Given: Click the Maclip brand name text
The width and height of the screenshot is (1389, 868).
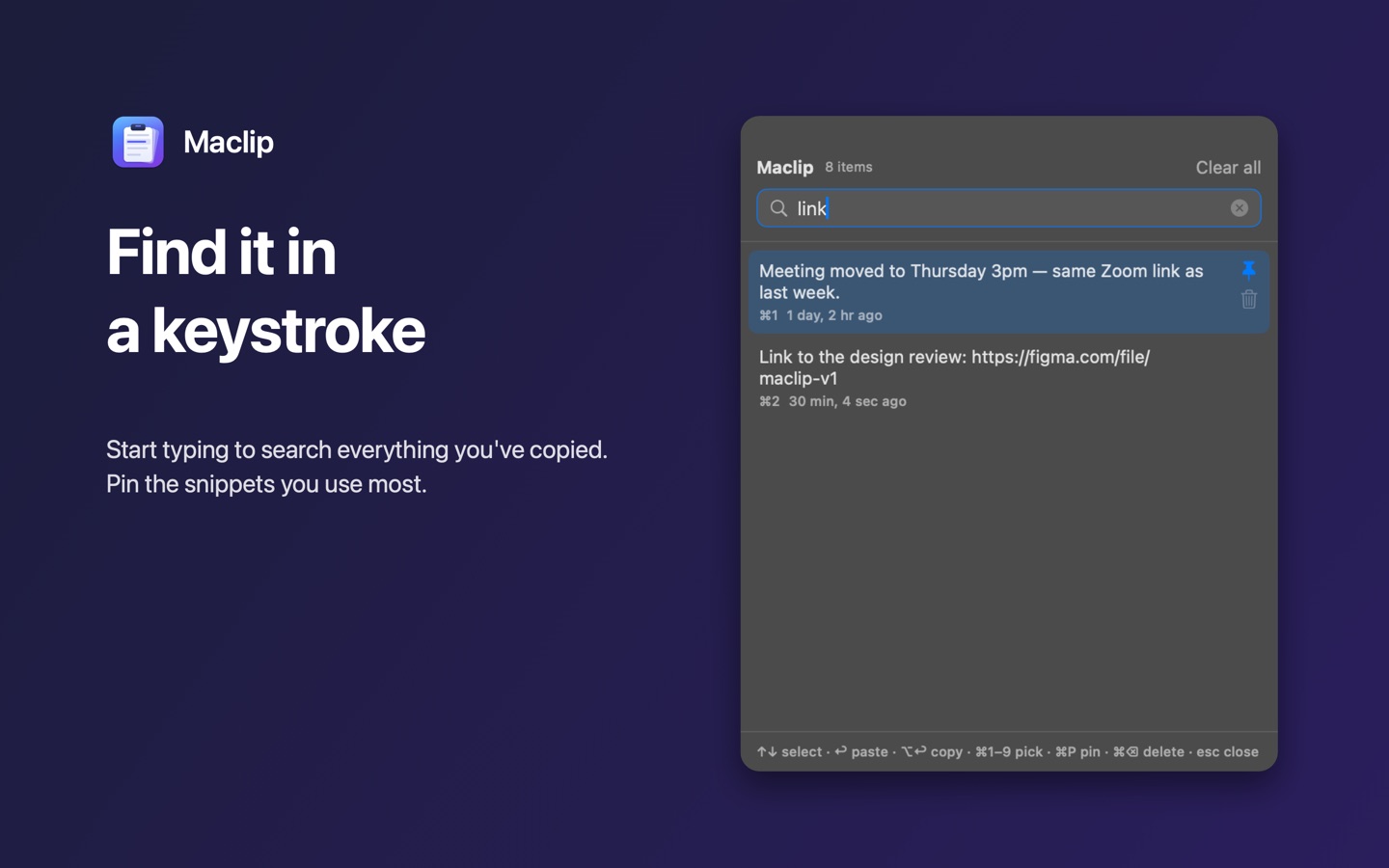Looking at the screenshot, I should click(229, 142).
